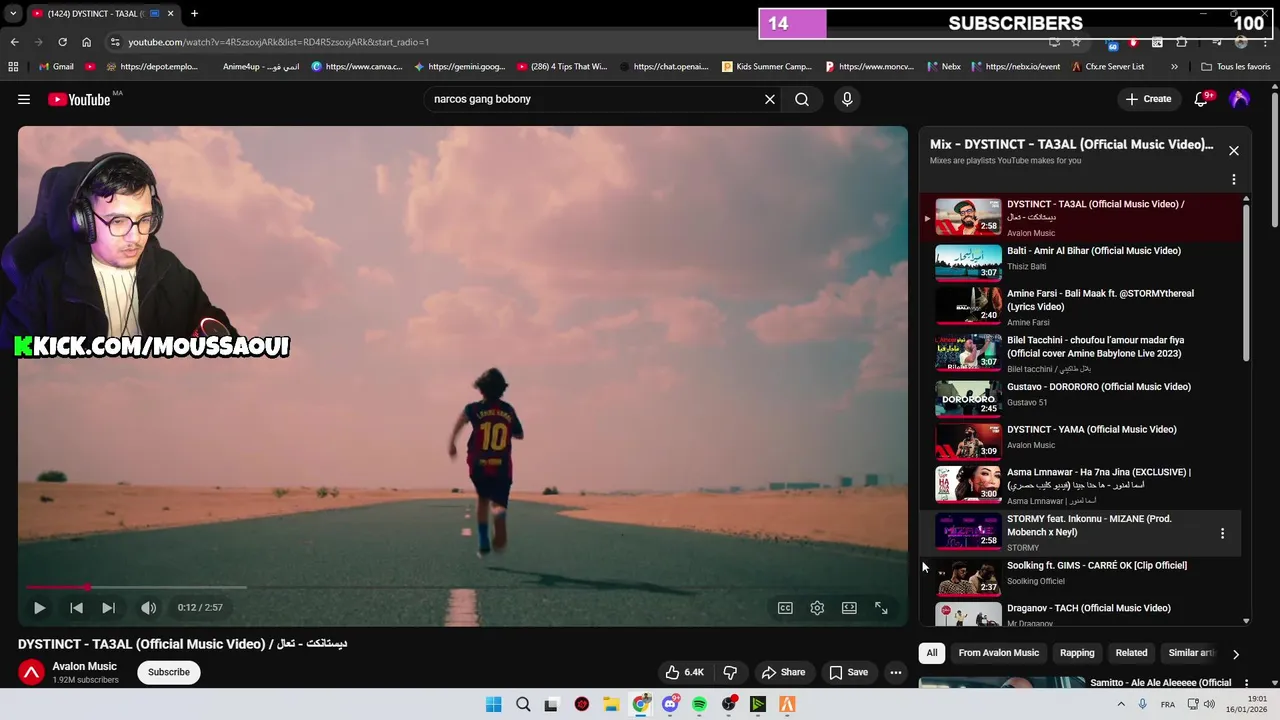Open the Tous les favoris folder
Image resolution: width=1280 pixels, height=720 pixels.
[x=1235, y=67]
